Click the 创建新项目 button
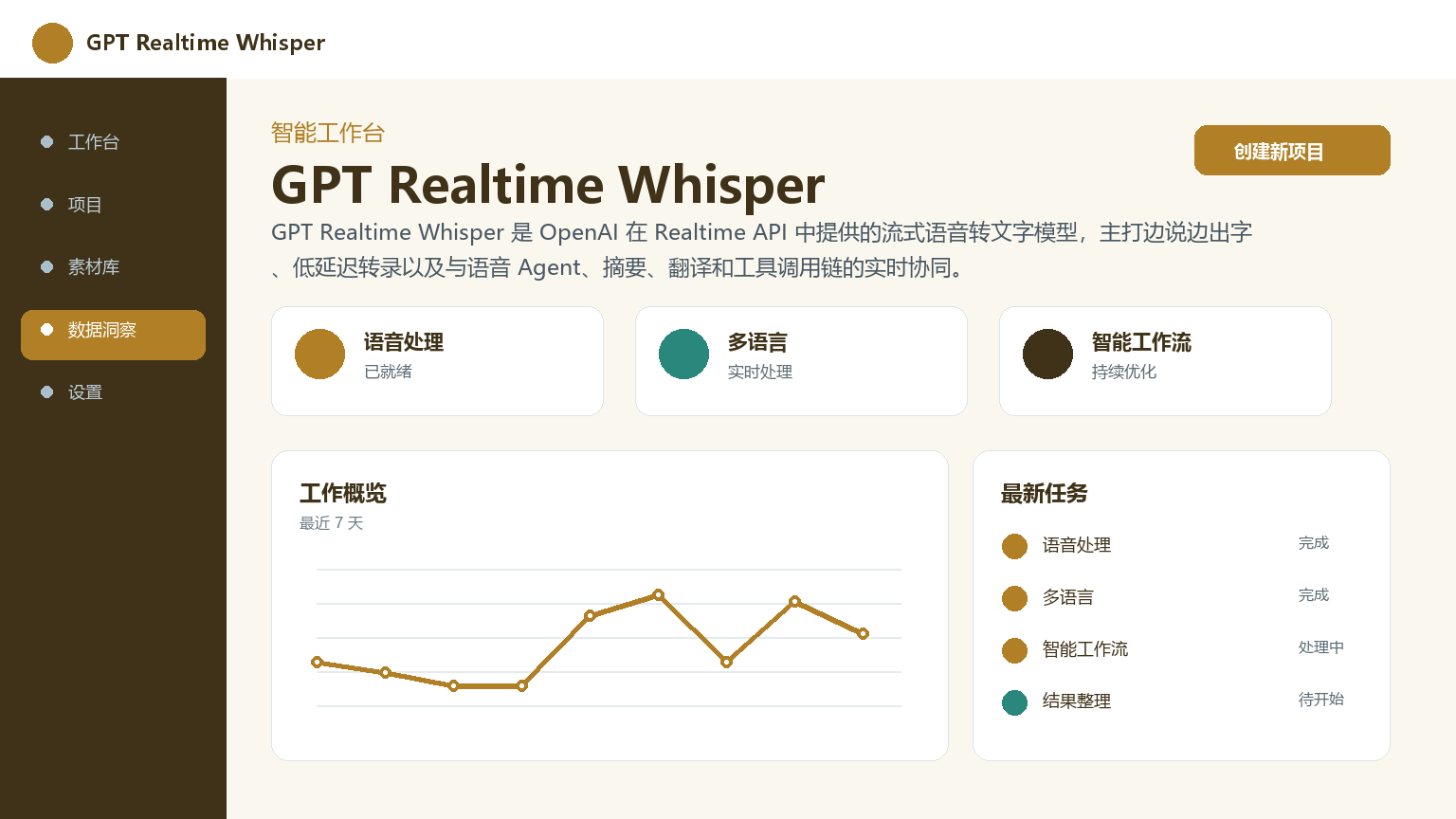 click(1292, 150)
